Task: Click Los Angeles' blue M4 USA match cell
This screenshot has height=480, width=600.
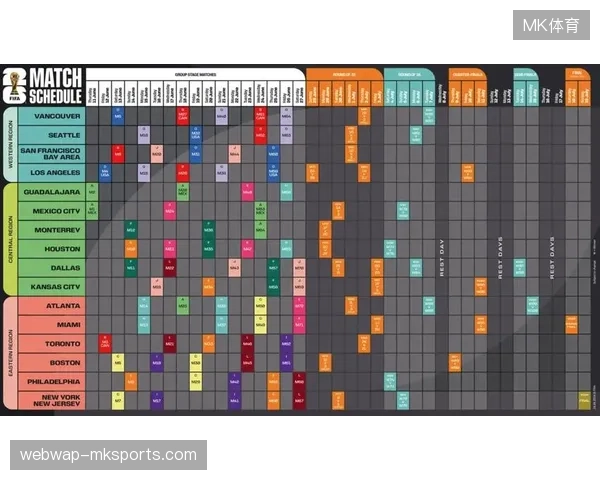Action: 105,173
